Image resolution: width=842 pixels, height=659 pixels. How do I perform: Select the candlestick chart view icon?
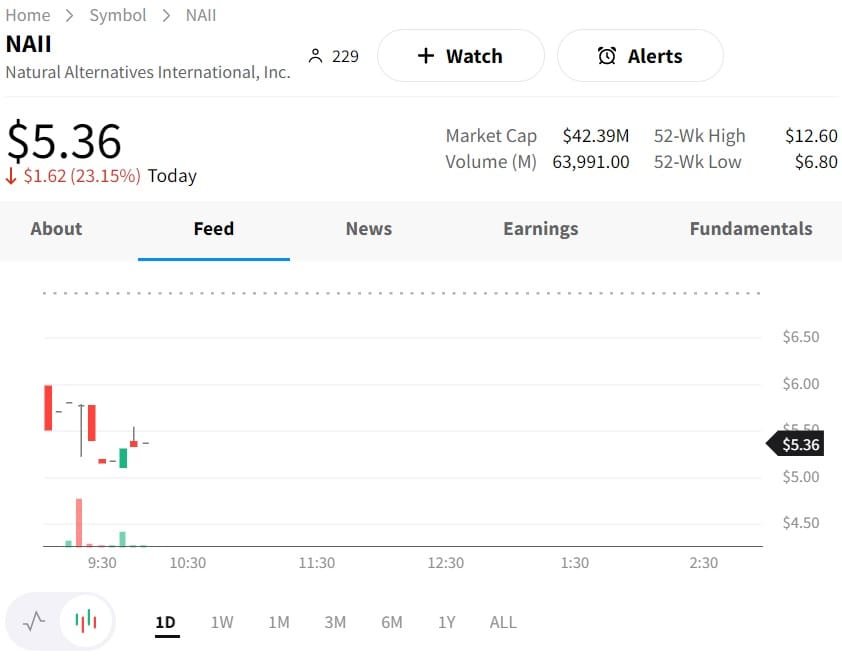pyautogui.click(x=86, y=621)
